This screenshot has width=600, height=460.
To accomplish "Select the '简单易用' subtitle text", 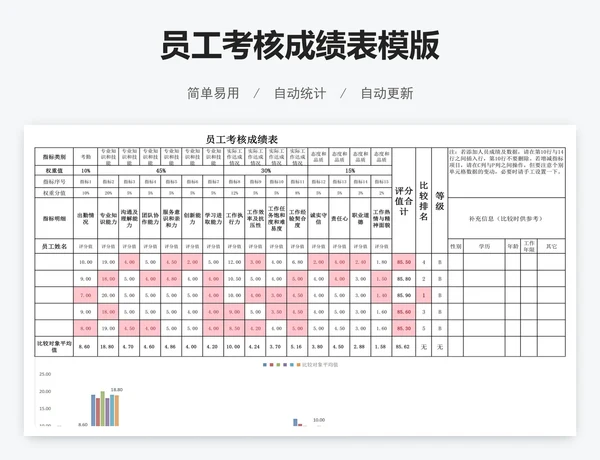I will click(x=213, y=93).
